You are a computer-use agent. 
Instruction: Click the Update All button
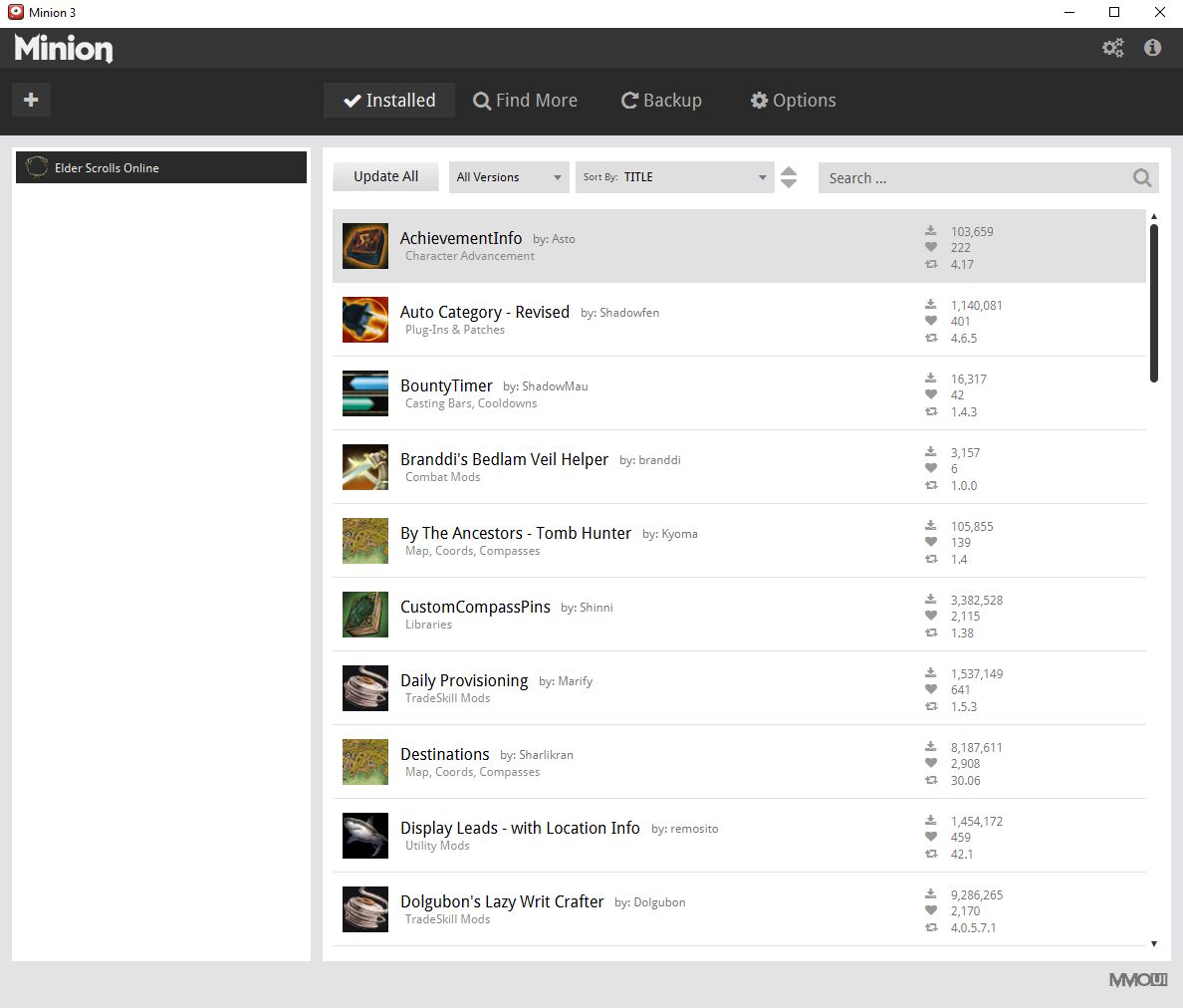(x=385, y=176)
